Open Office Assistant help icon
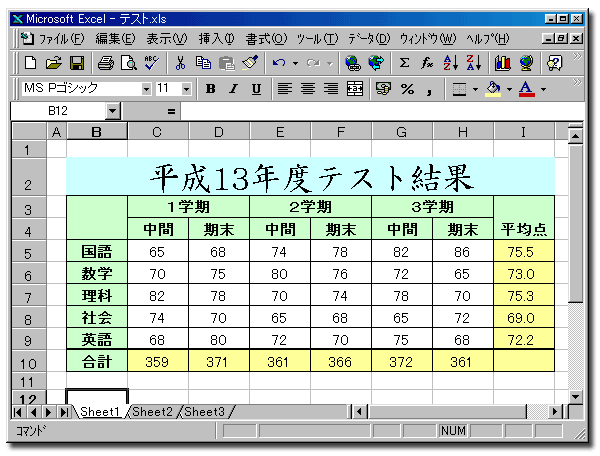Screen dimensions: 600x456 (x=554, y=63)
